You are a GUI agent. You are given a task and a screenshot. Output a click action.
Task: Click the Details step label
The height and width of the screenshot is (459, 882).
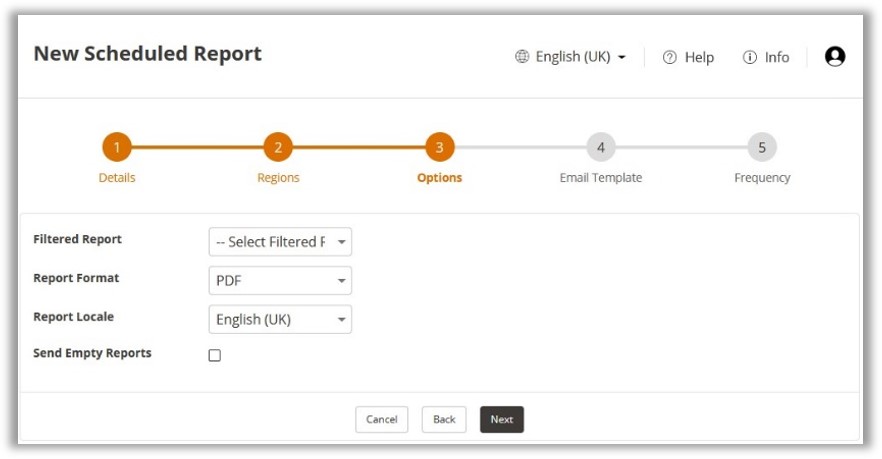pos(117,178)
